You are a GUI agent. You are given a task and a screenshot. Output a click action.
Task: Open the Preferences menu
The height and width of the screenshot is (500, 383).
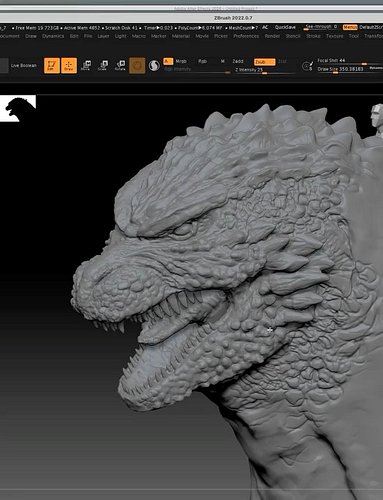[246, 36]
